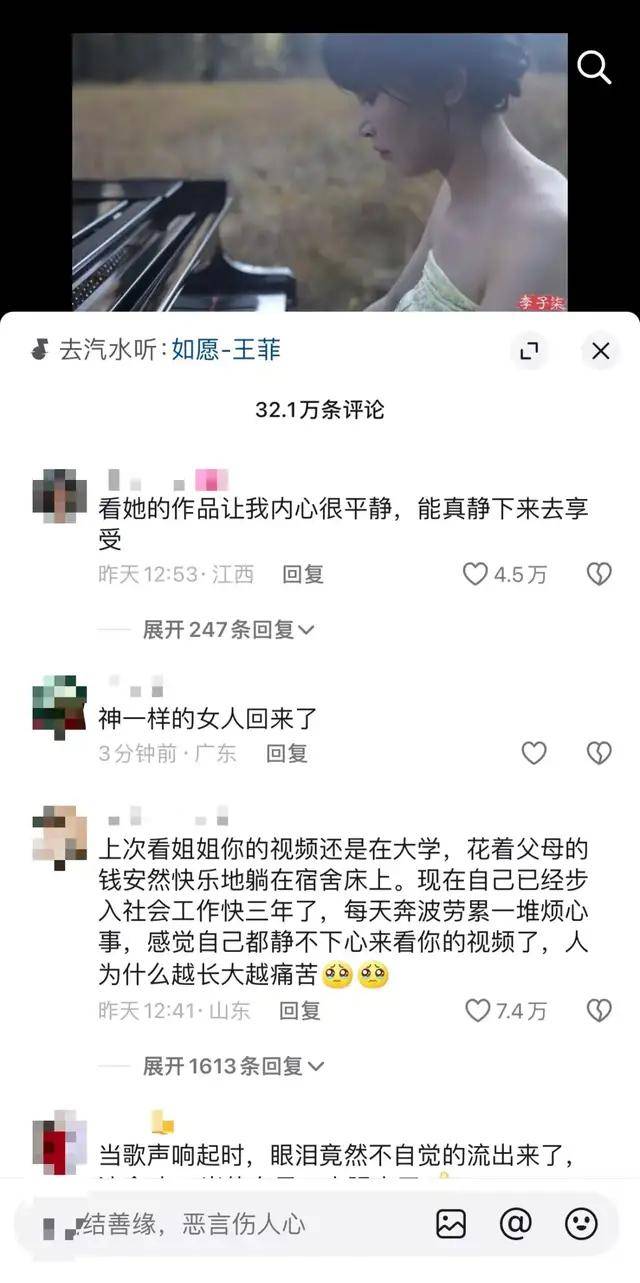Tap the video thumbnail with piano

tap(320, 172)
